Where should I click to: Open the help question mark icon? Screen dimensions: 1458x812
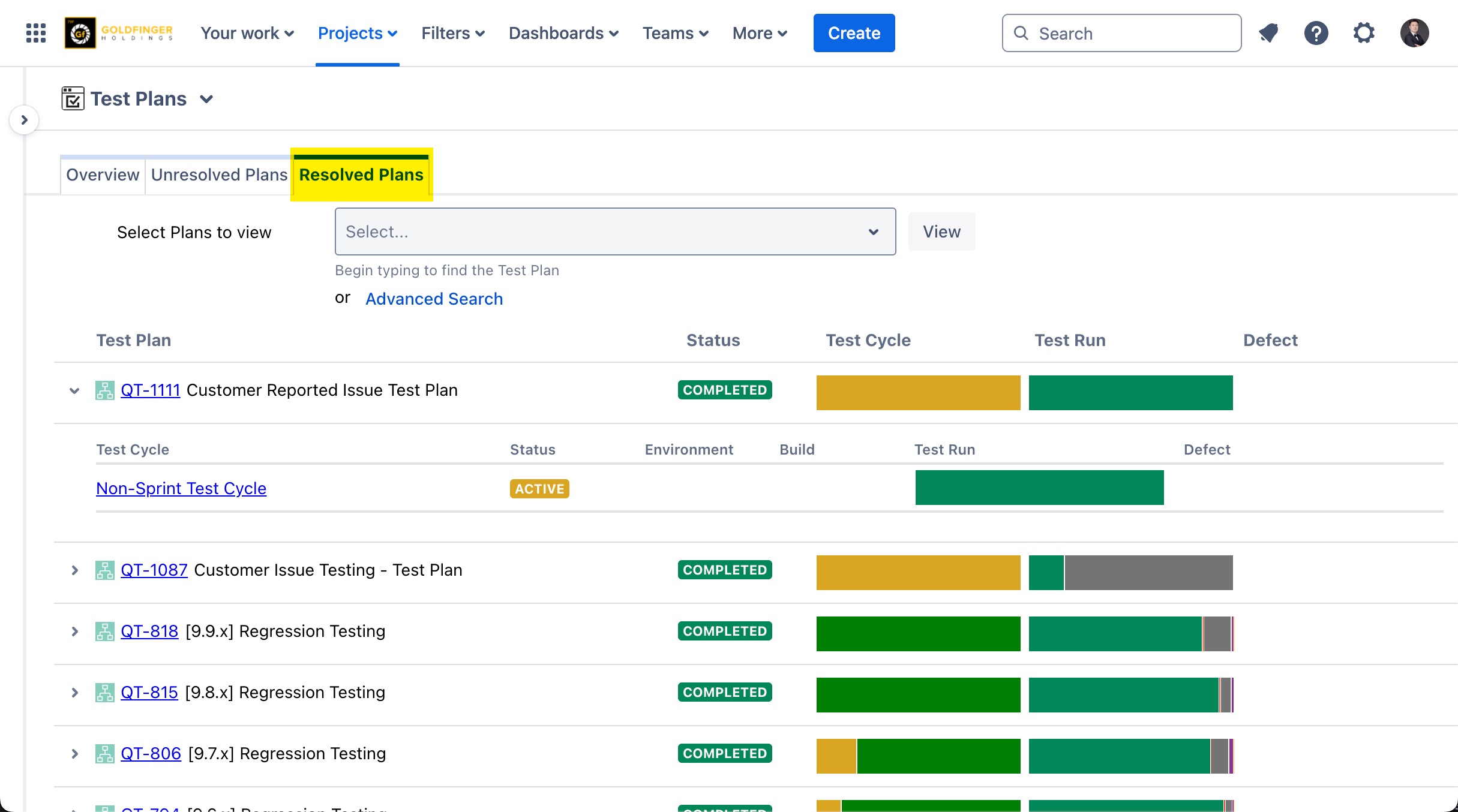click(1316, 33)
